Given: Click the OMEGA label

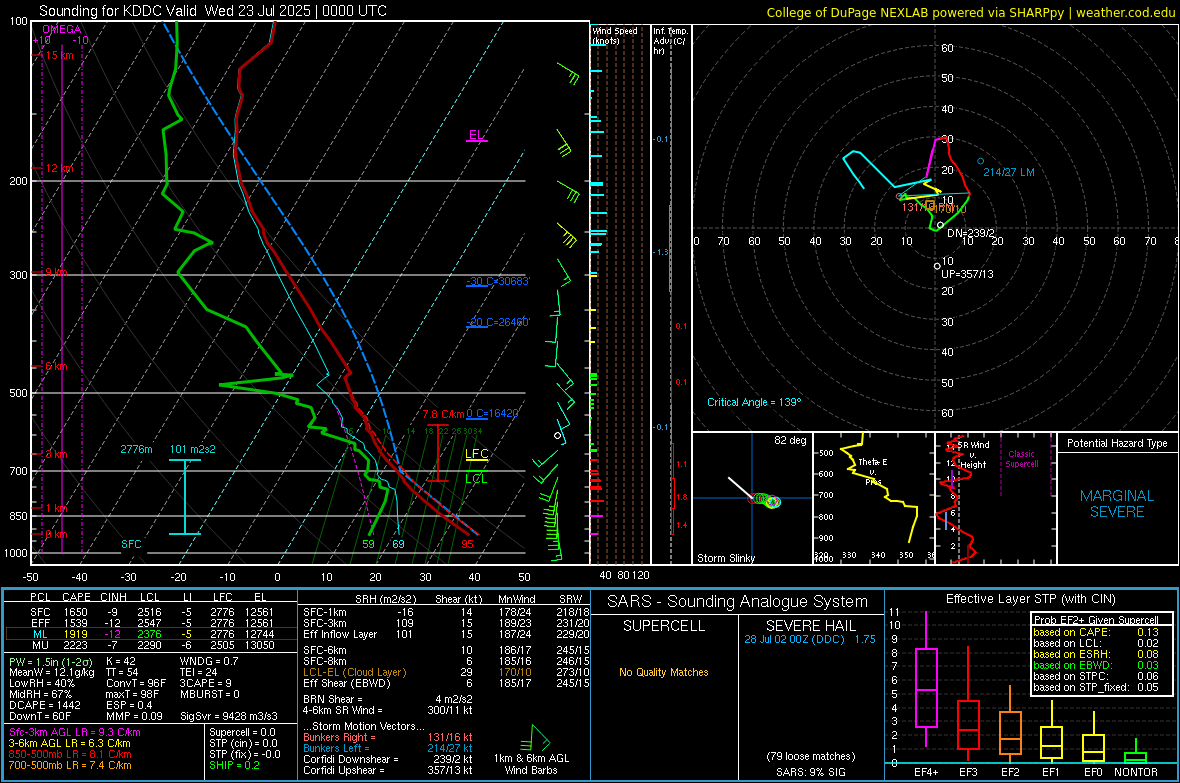Looking at the screenshot, I should [62, 29].
